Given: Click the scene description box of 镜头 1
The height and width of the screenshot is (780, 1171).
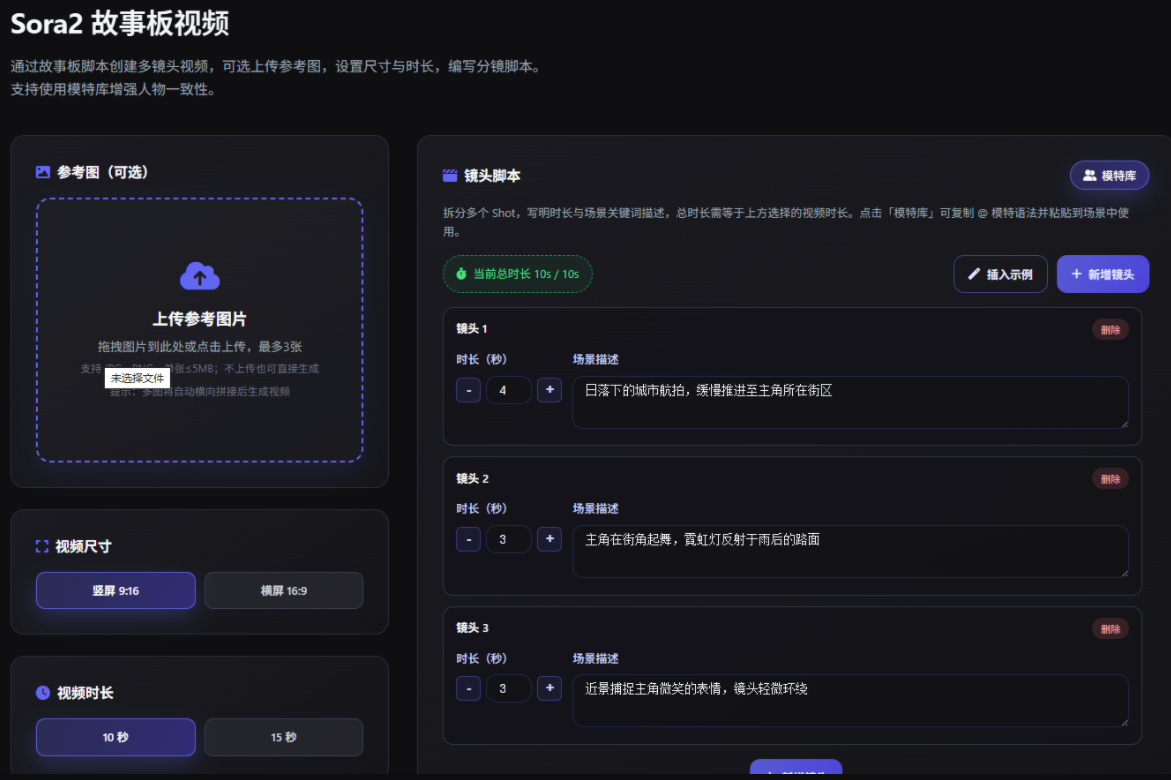Looking at the screenshot, I should pyautogui.click(x=850, y=404).
